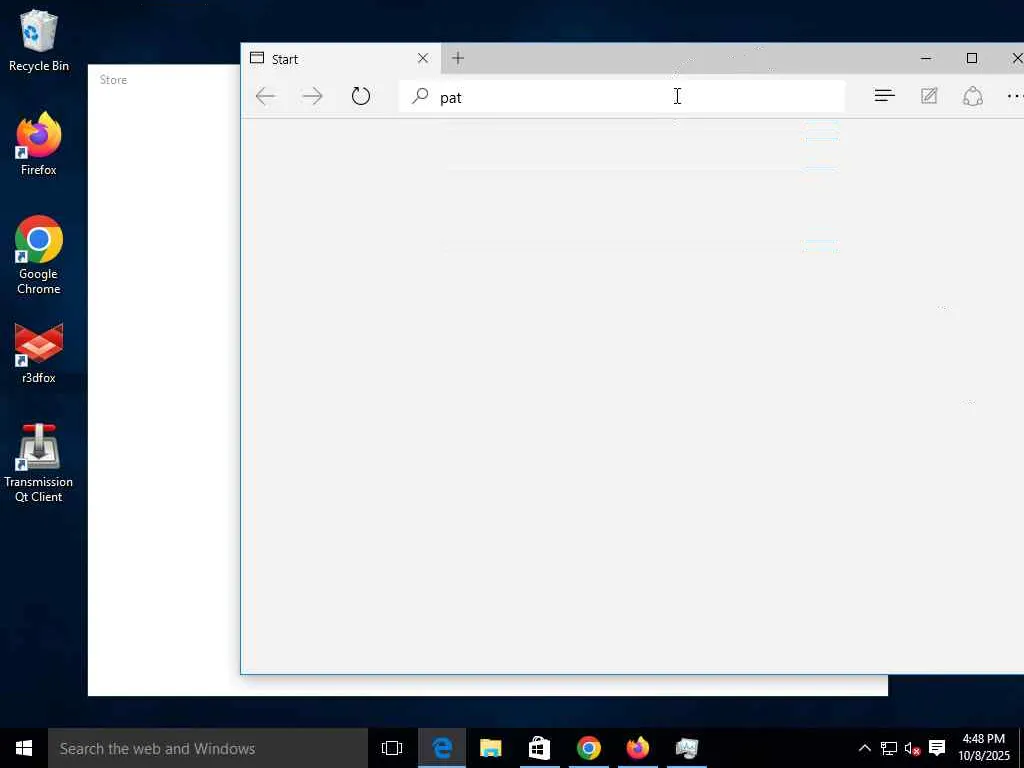Open the Edge More actions ellipsis
Viewport: 1024px width, 768px height.
point(1014,96)
